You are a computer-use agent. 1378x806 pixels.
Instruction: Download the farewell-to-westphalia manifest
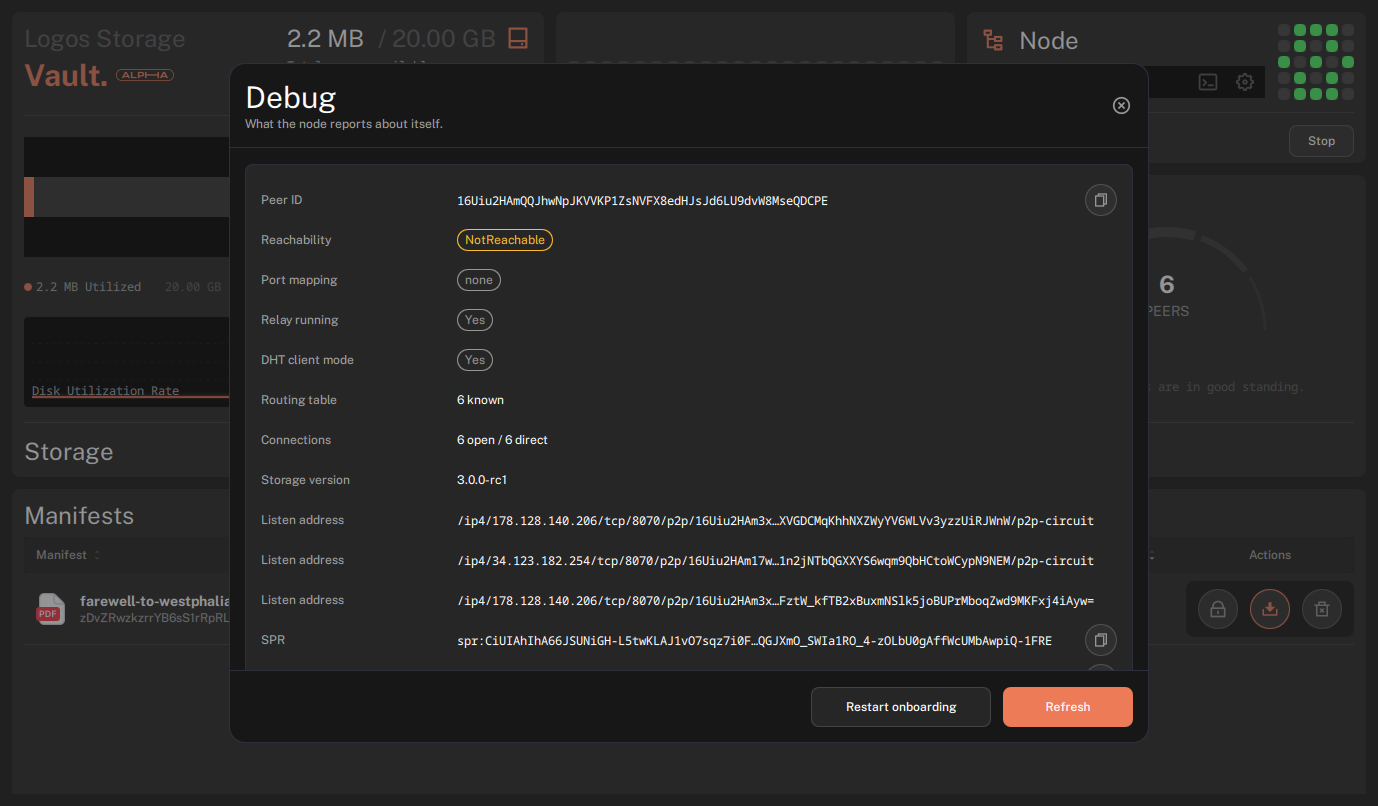1270,608
